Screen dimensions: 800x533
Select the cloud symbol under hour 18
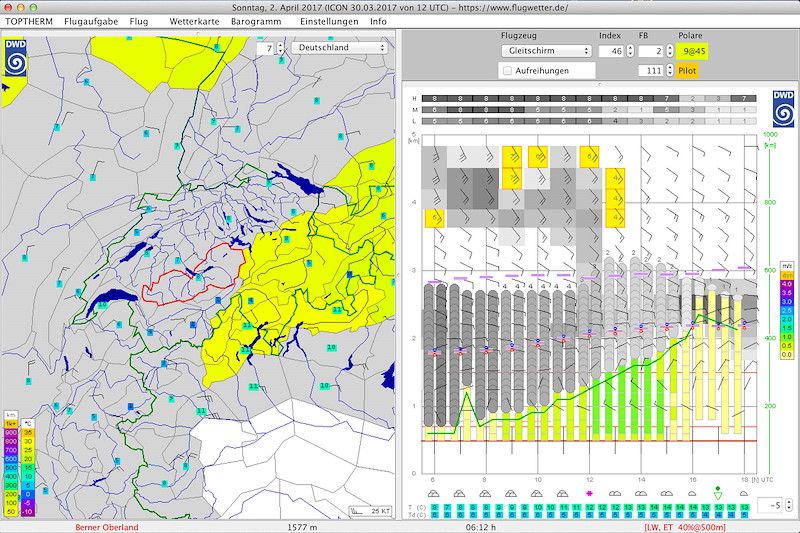(744, 494)
